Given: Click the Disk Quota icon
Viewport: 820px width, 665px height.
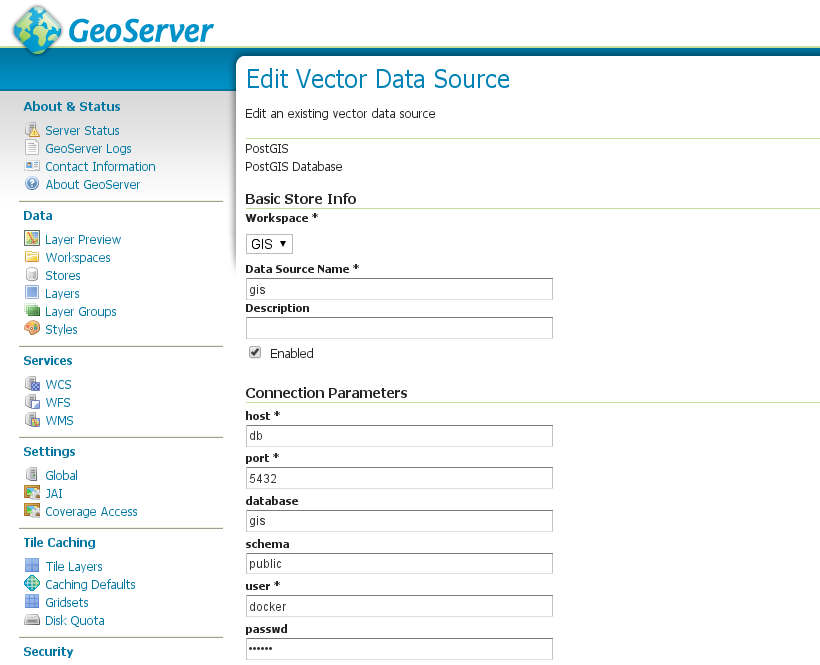Looking at the screenshot, I should 30,620.
